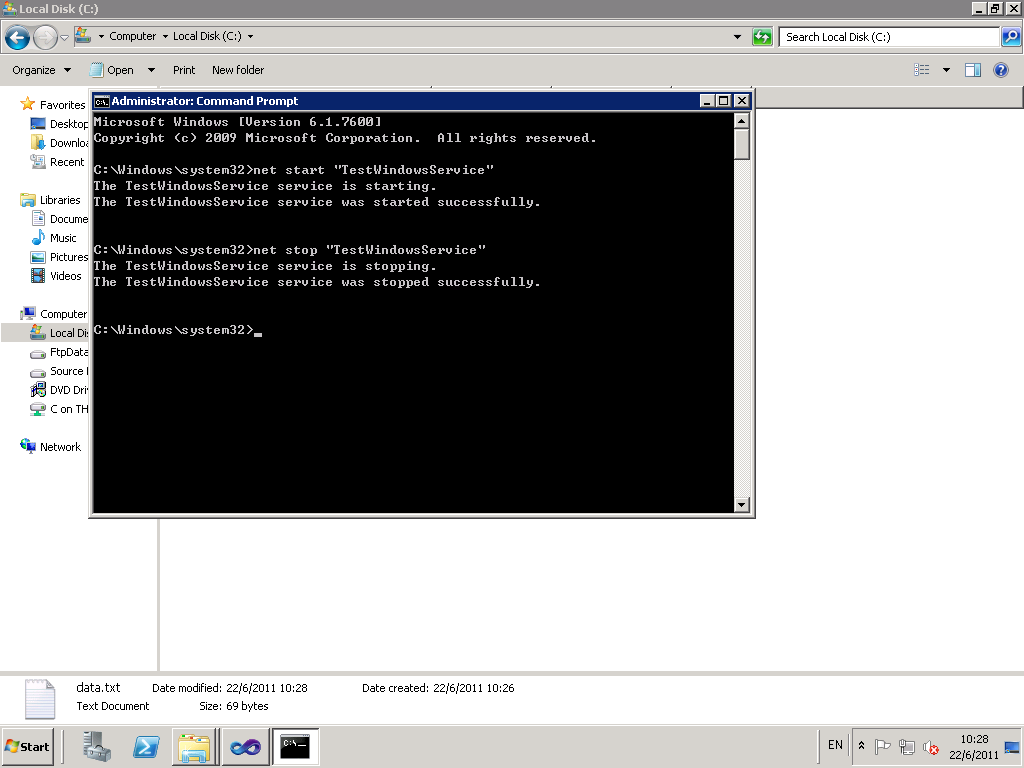
Task: Click the Size 69 bytes value
Action: (x=247, y=706)
